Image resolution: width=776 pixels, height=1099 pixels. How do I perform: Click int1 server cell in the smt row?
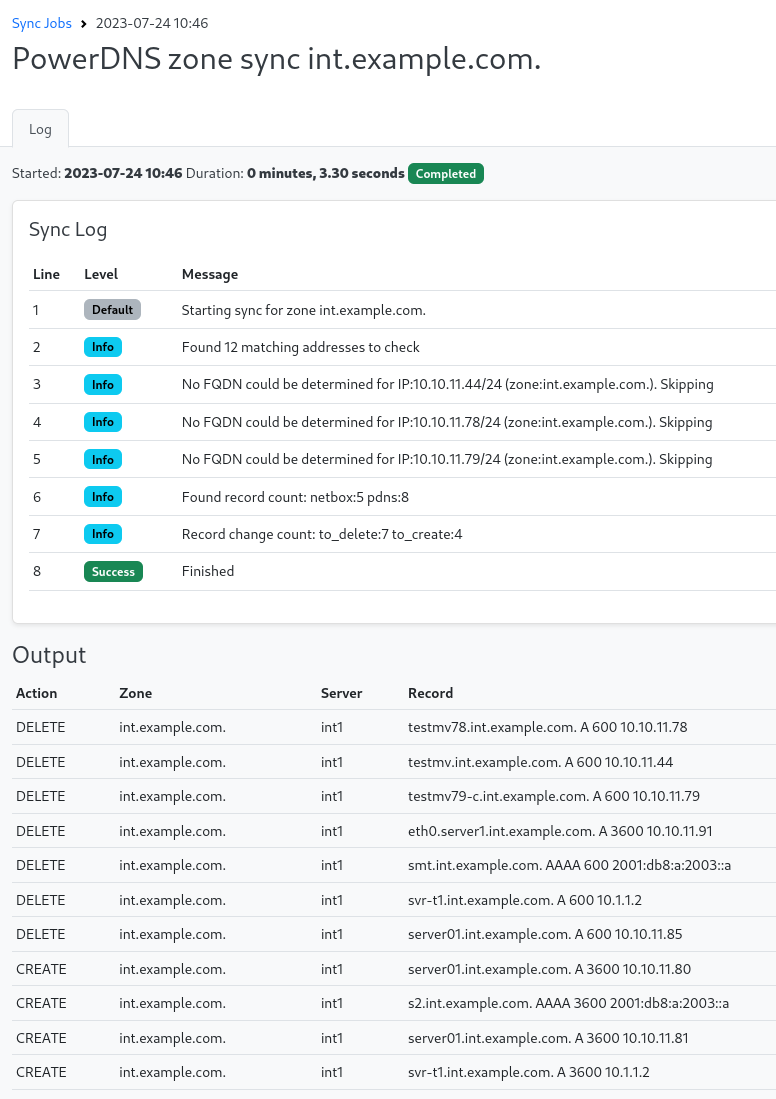tap(332, 866)
